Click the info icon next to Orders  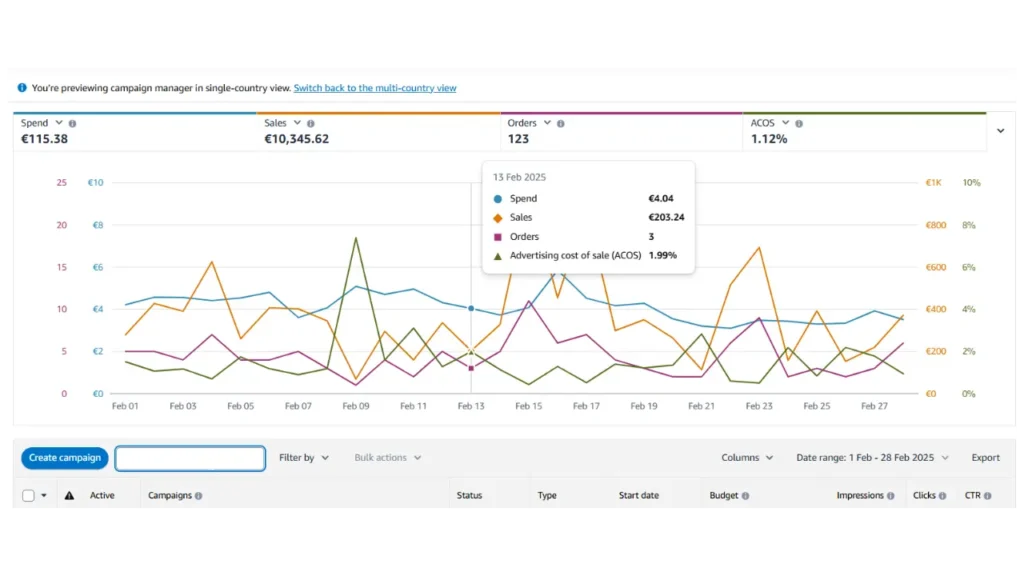[x=560, y=124]
